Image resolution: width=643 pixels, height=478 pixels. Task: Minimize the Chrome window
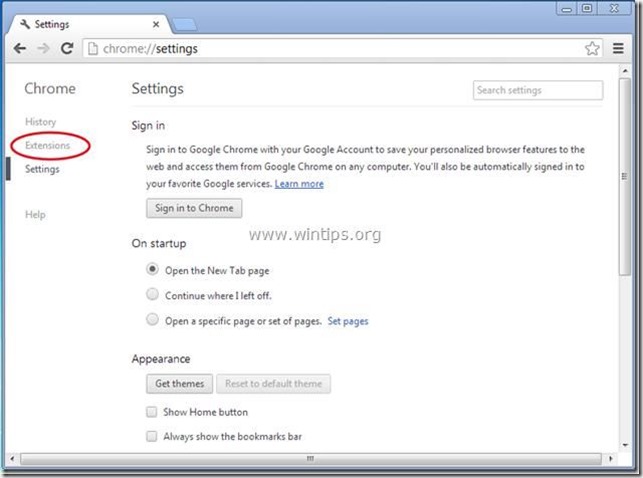tap(567, 8)
